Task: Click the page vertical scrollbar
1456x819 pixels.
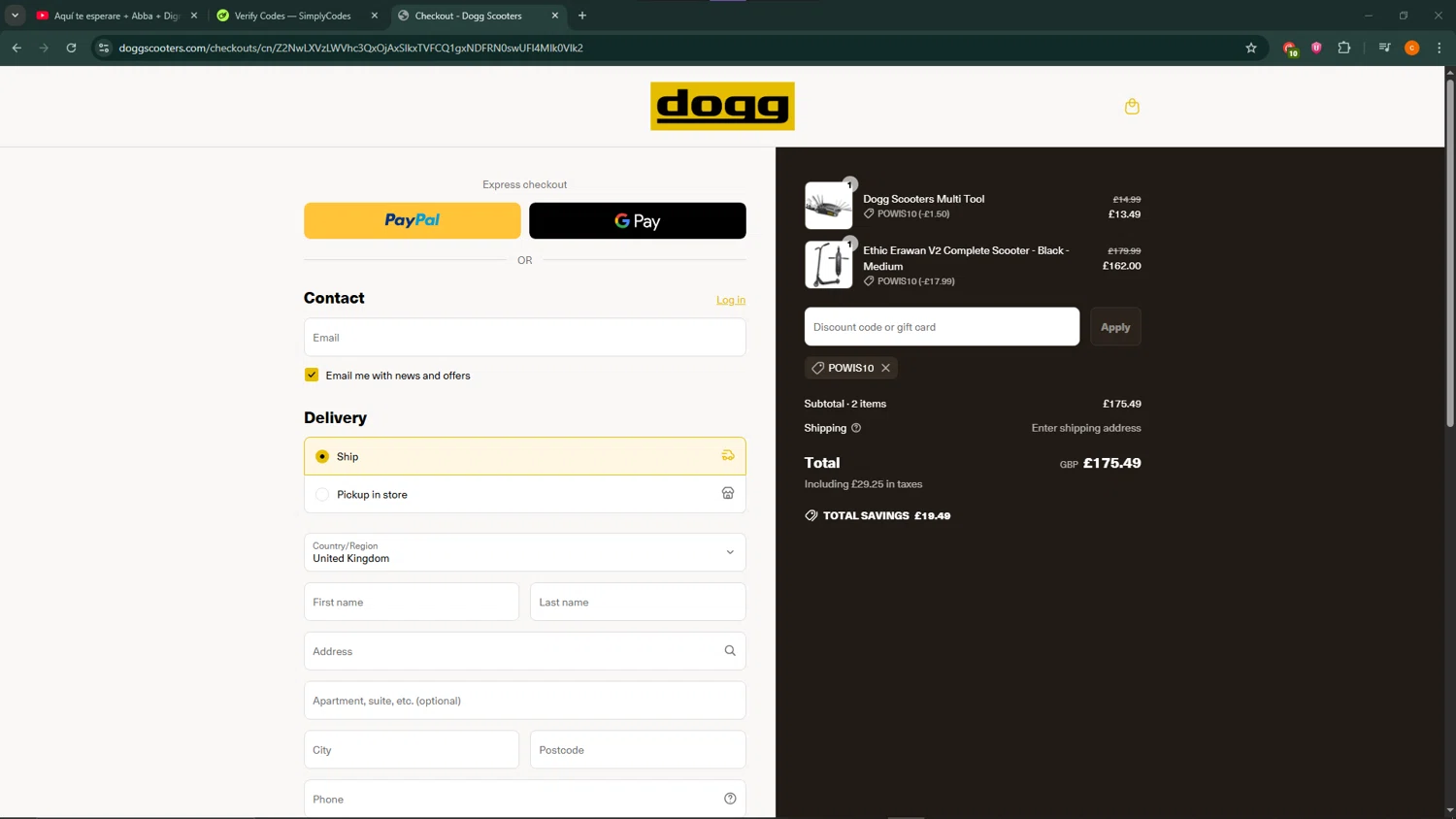Action: (1450, 252)
